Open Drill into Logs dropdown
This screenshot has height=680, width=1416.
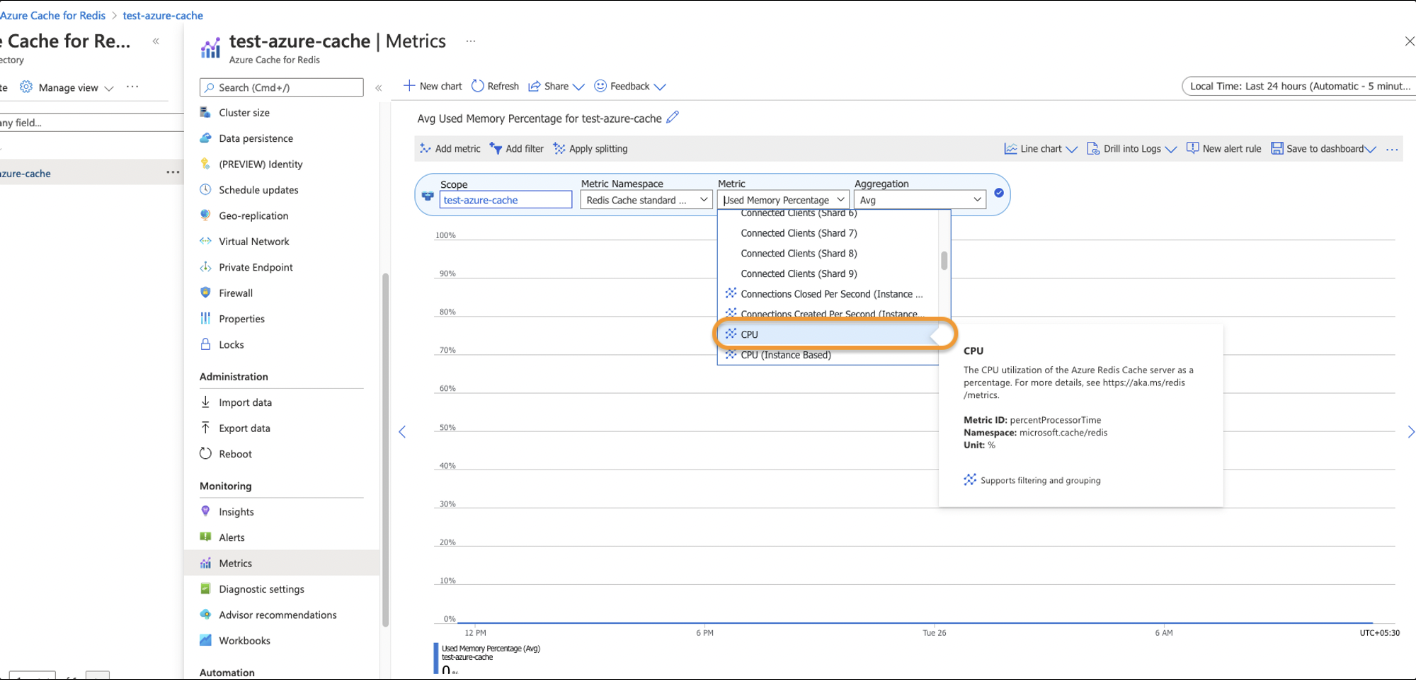tap(1132, 149)
